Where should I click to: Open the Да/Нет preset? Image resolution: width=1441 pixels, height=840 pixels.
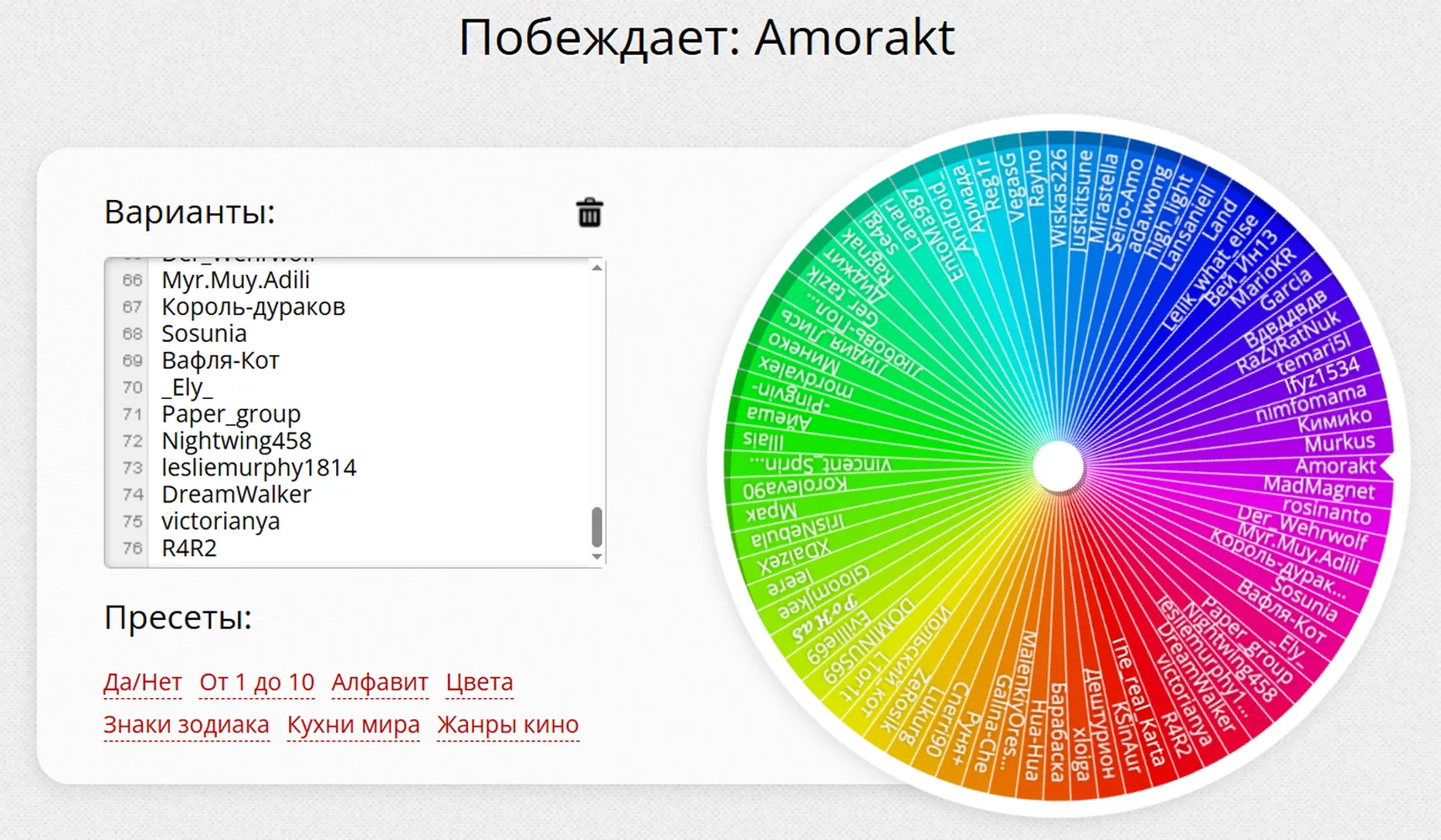tap(142, 682)
